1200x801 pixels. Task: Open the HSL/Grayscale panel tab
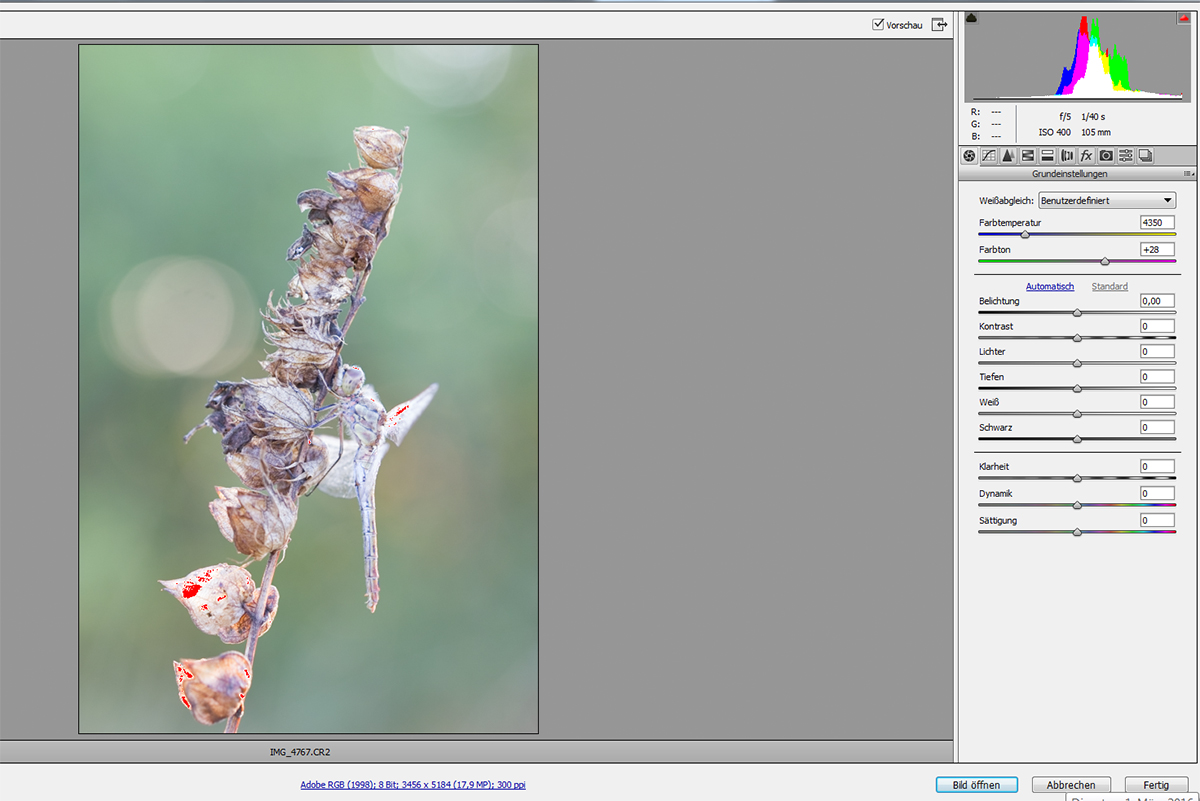pos(1027,156)
